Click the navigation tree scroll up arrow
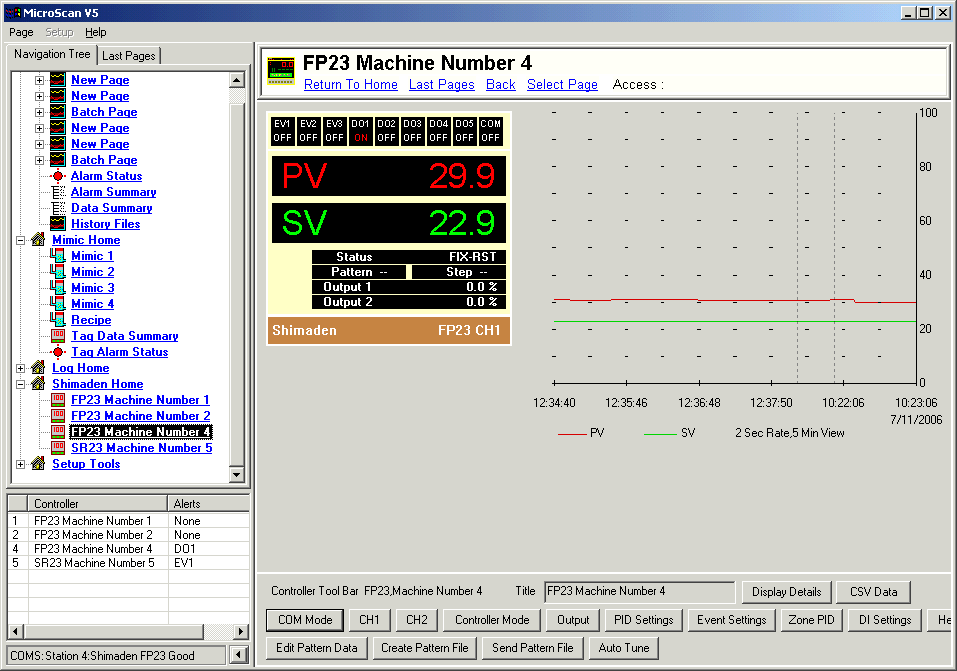The image size is (957, 671). click(x=237, y=80)
